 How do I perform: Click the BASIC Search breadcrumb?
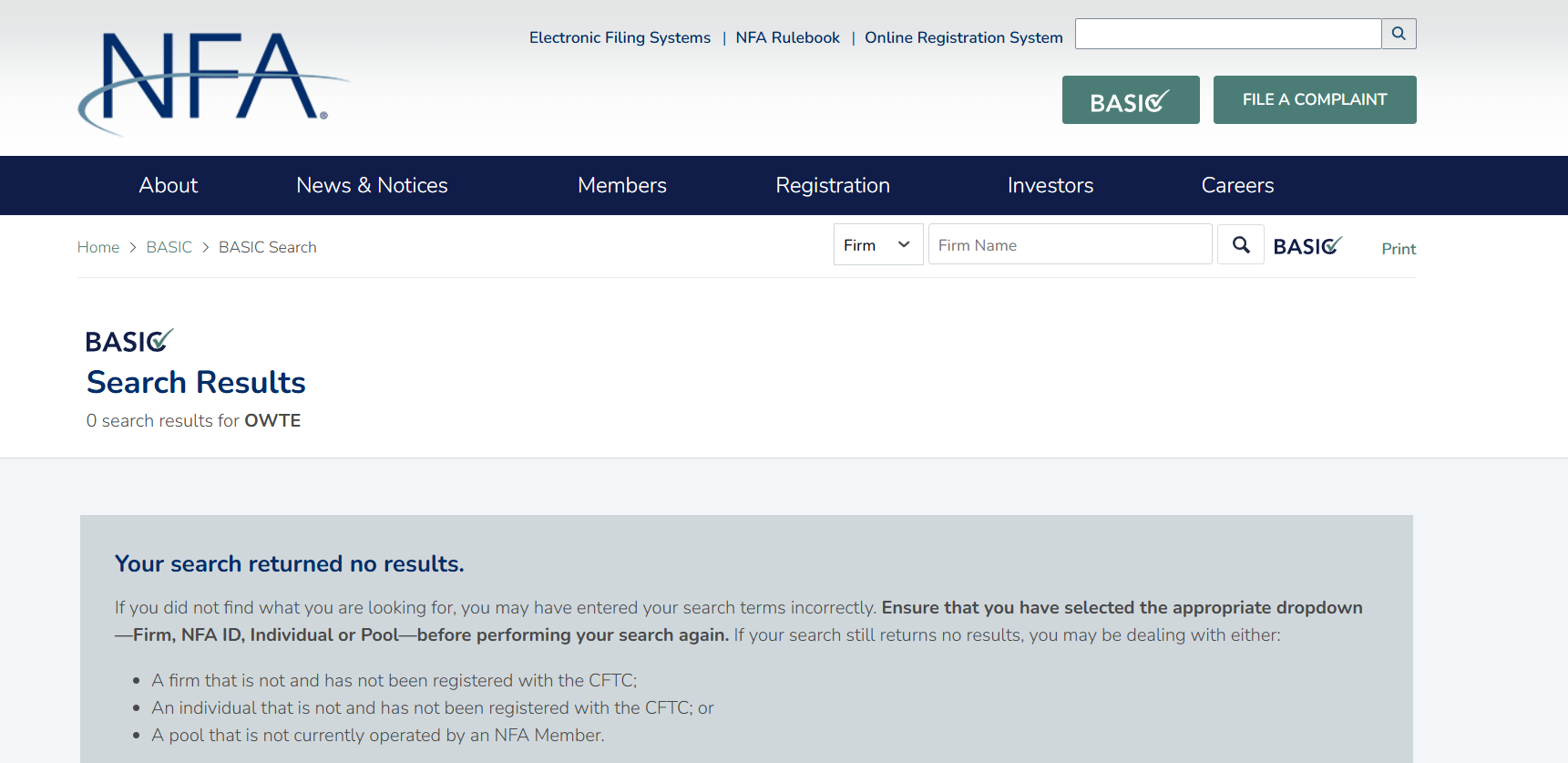(268, 247)
